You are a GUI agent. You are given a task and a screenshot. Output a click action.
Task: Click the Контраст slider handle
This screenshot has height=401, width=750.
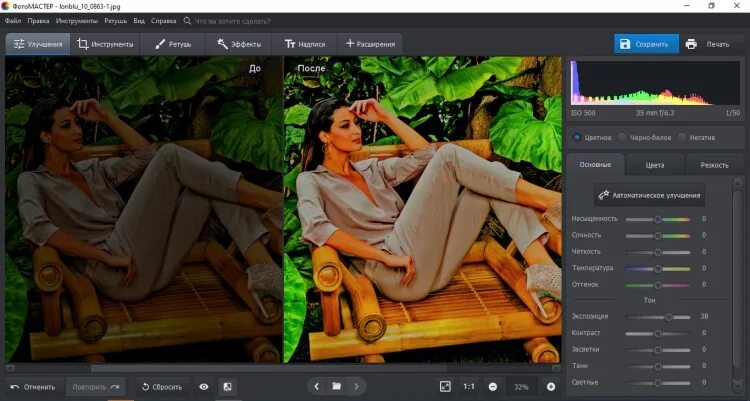click(x=658, y=333)
